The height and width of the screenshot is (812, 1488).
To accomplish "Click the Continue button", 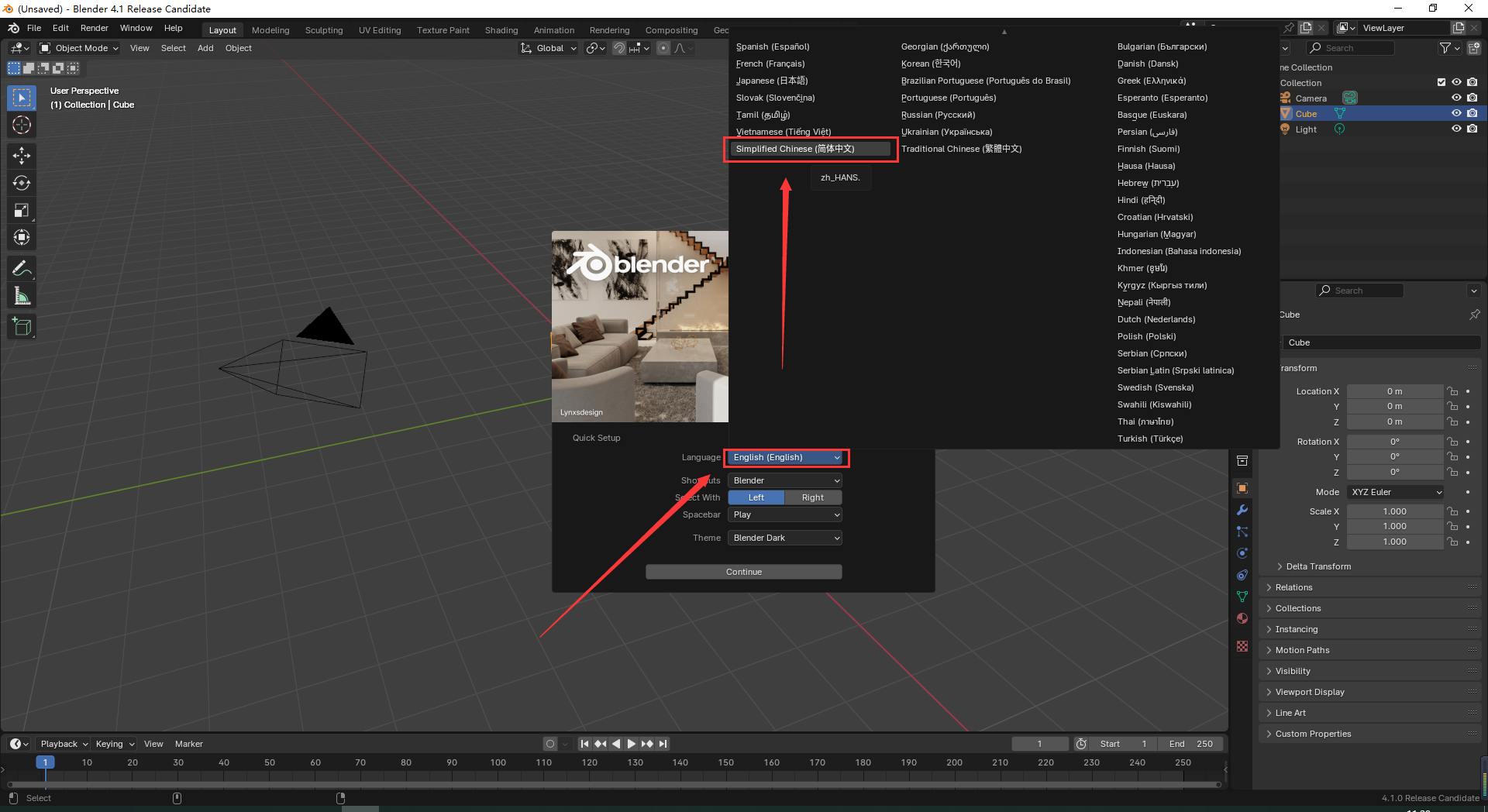I will 743,571.
